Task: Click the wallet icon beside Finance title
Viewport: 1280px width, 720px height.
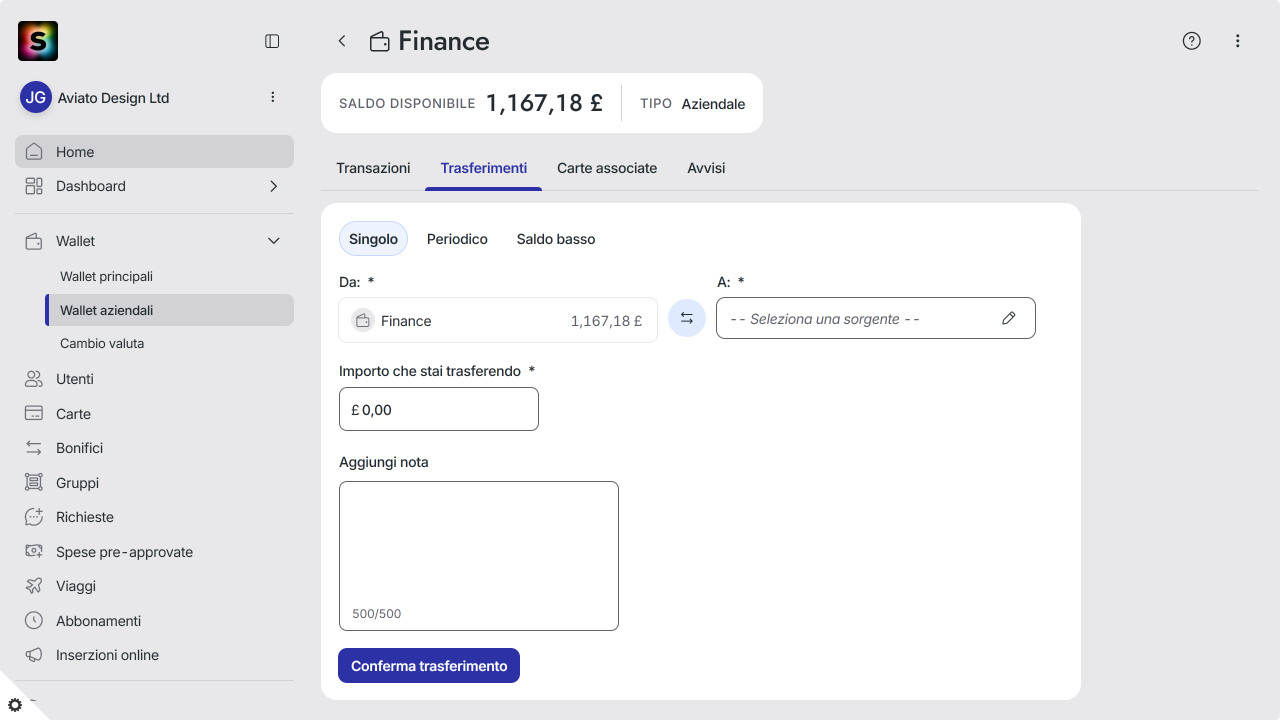Action: tap(380, 42)
